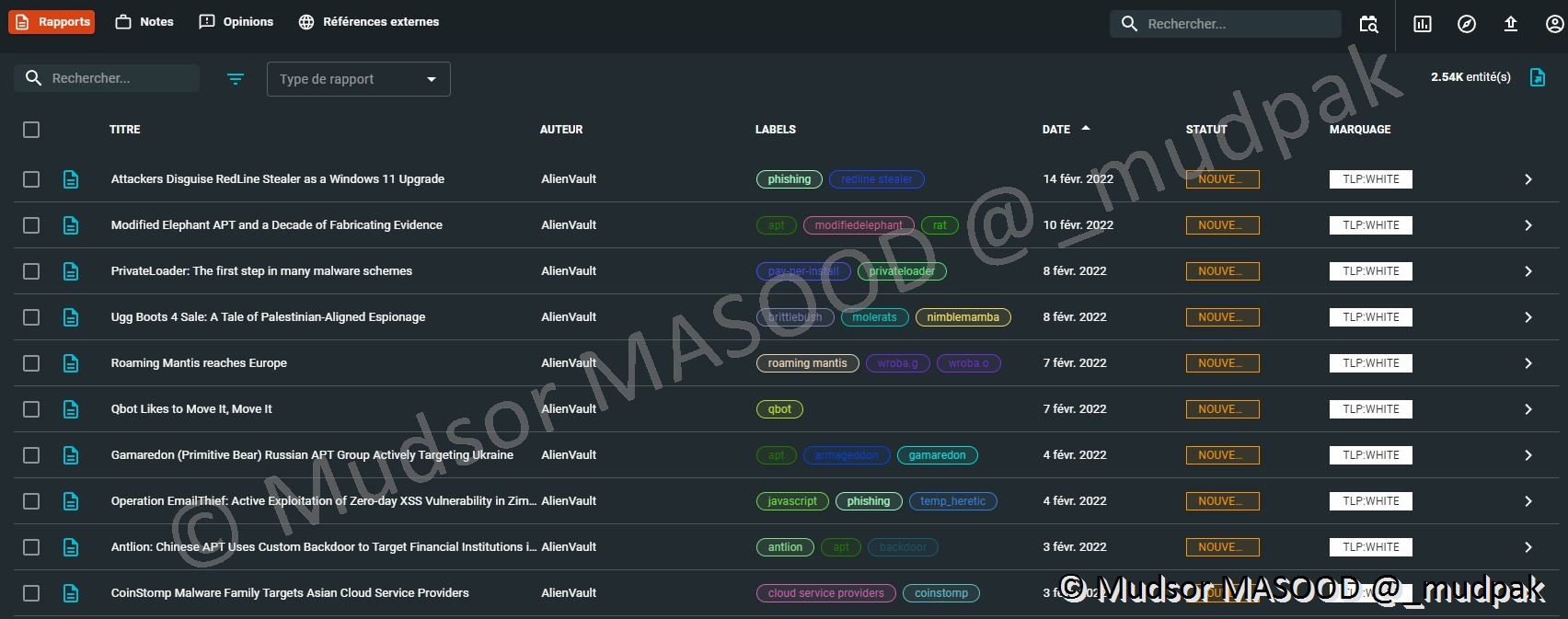Open the dashboard chart icon in top bar
The height and width of the screenshot is (619, 1568).
click(x=1422, y=24)
